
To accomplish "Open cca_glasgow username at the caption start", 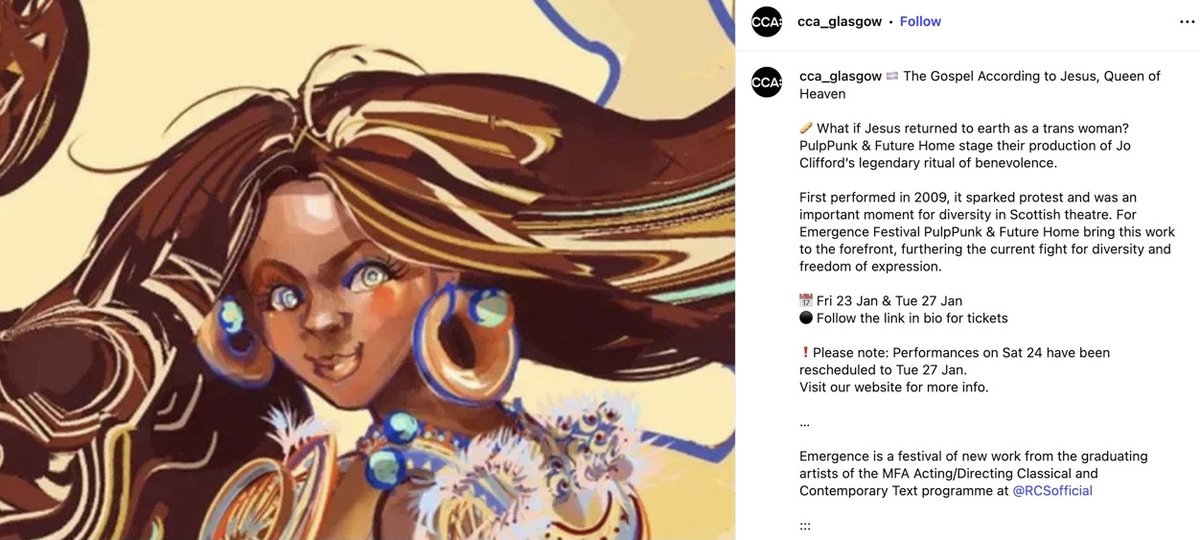I will (x=840, y=77).
